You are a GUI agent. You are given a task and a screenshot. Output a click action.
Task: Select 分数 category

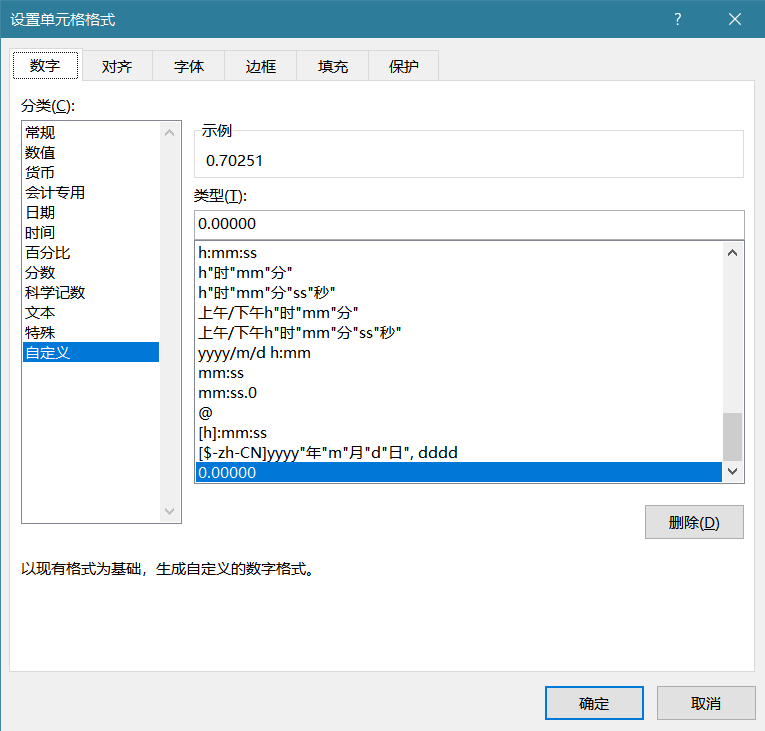[x=91, y=272]
